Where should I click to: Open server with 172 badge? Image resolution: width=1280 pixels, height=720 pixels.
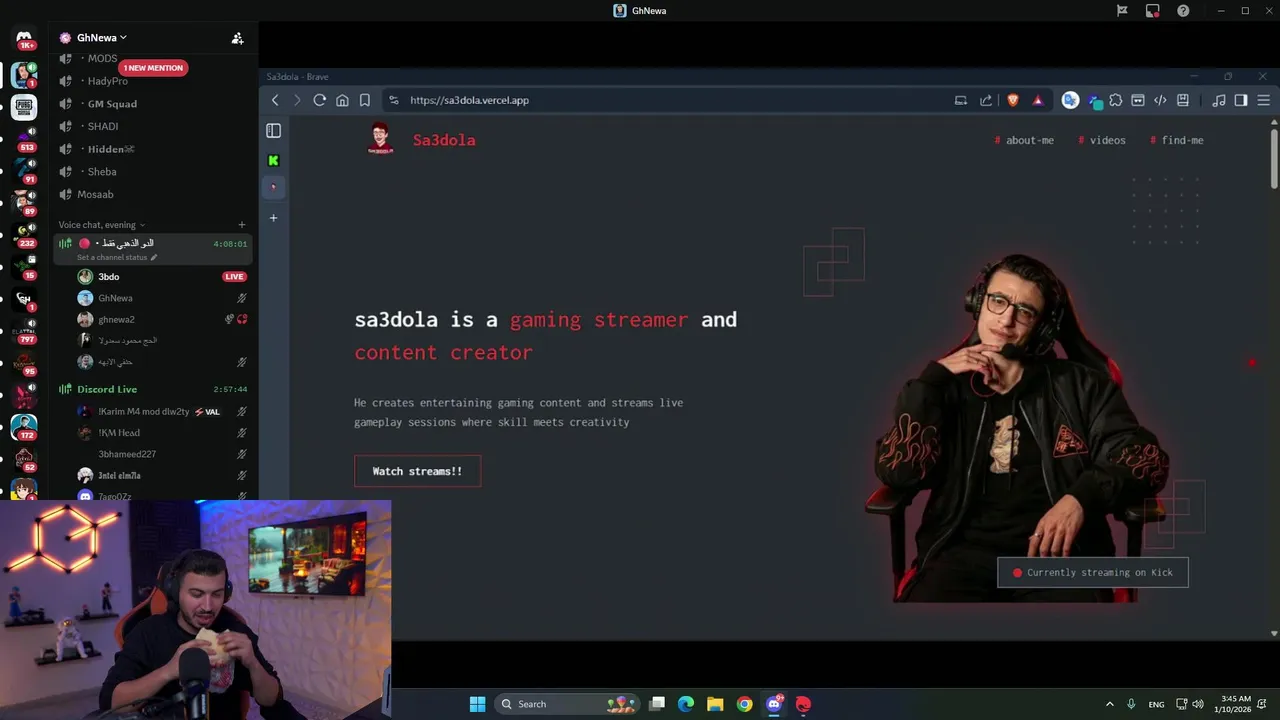pos(24,427)
